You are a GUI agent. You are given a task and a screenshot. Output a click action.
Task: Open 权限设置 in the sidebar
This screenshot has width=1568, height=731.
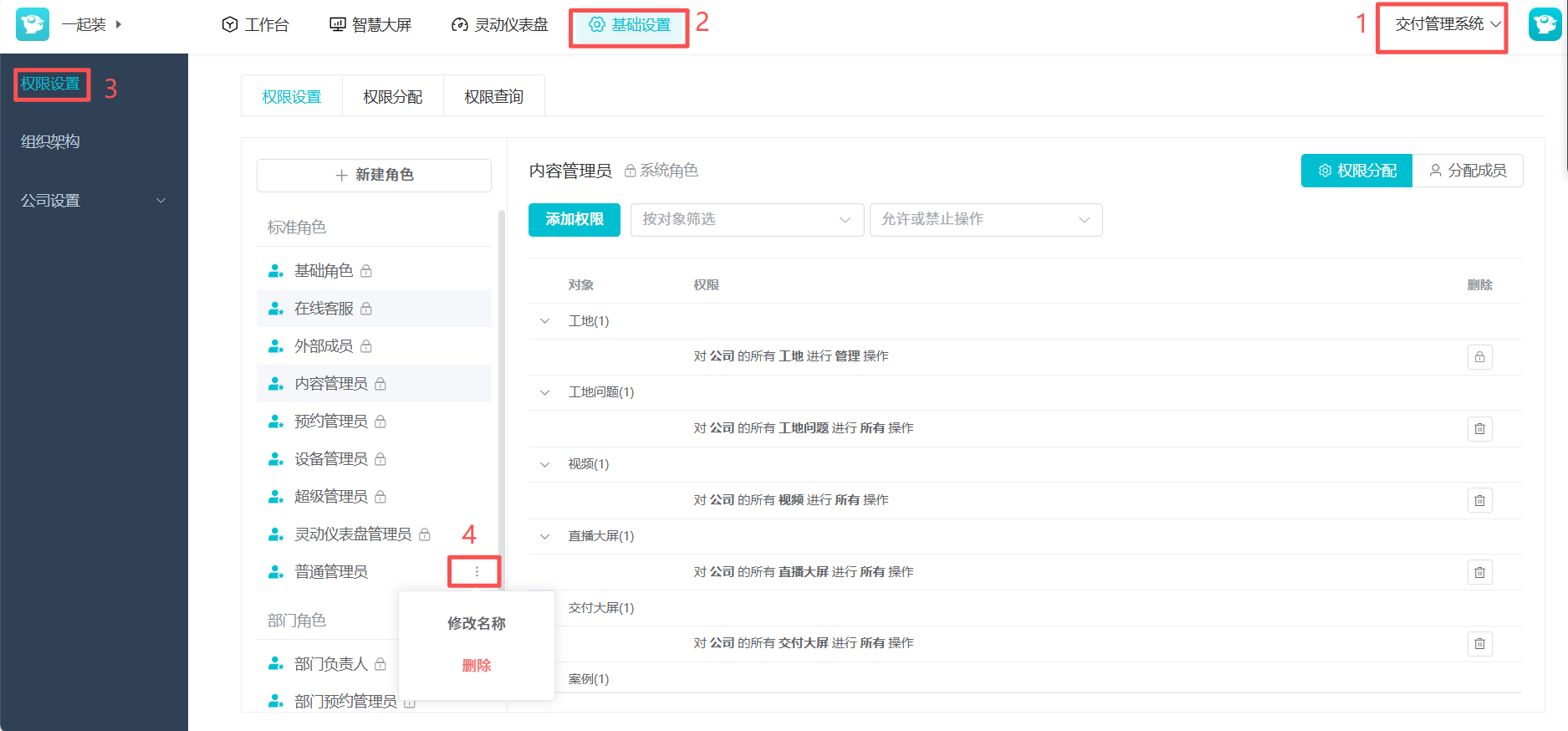[50, 84]
